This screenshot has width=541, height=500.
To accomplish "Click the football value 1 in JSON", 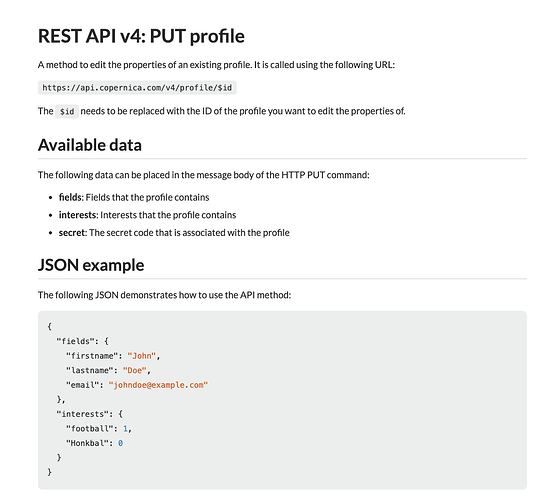I will (125, 429).
